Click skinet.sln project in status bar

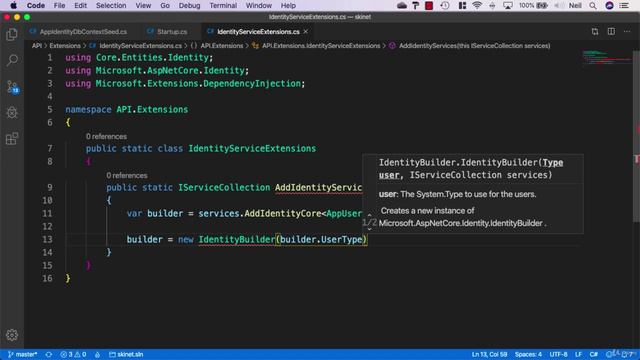point(126,354)
